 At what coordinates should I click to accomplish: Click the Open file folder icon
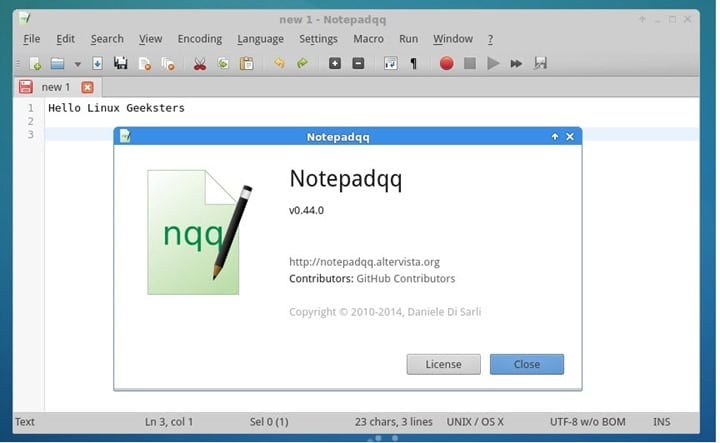(x=57, y=63)
